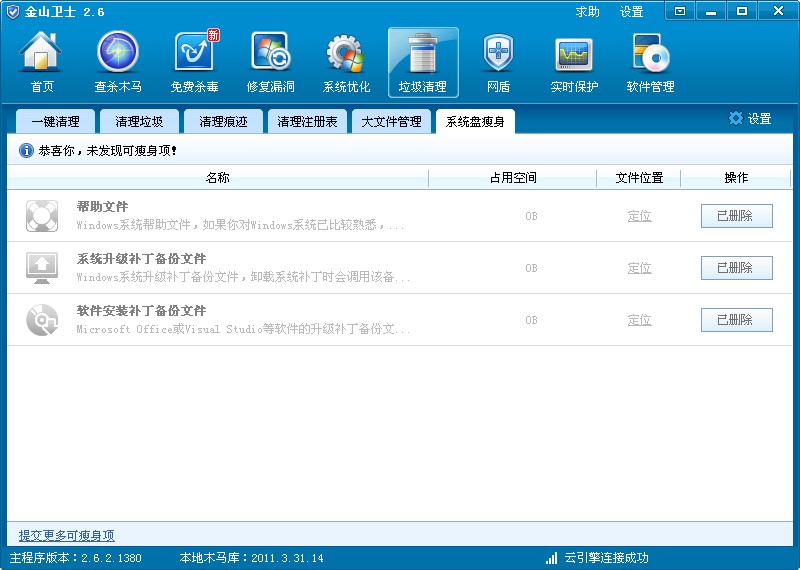Minimize the 金山卫士 window
Viewport: 800px width, 570px height.
(x=711, y=11)
